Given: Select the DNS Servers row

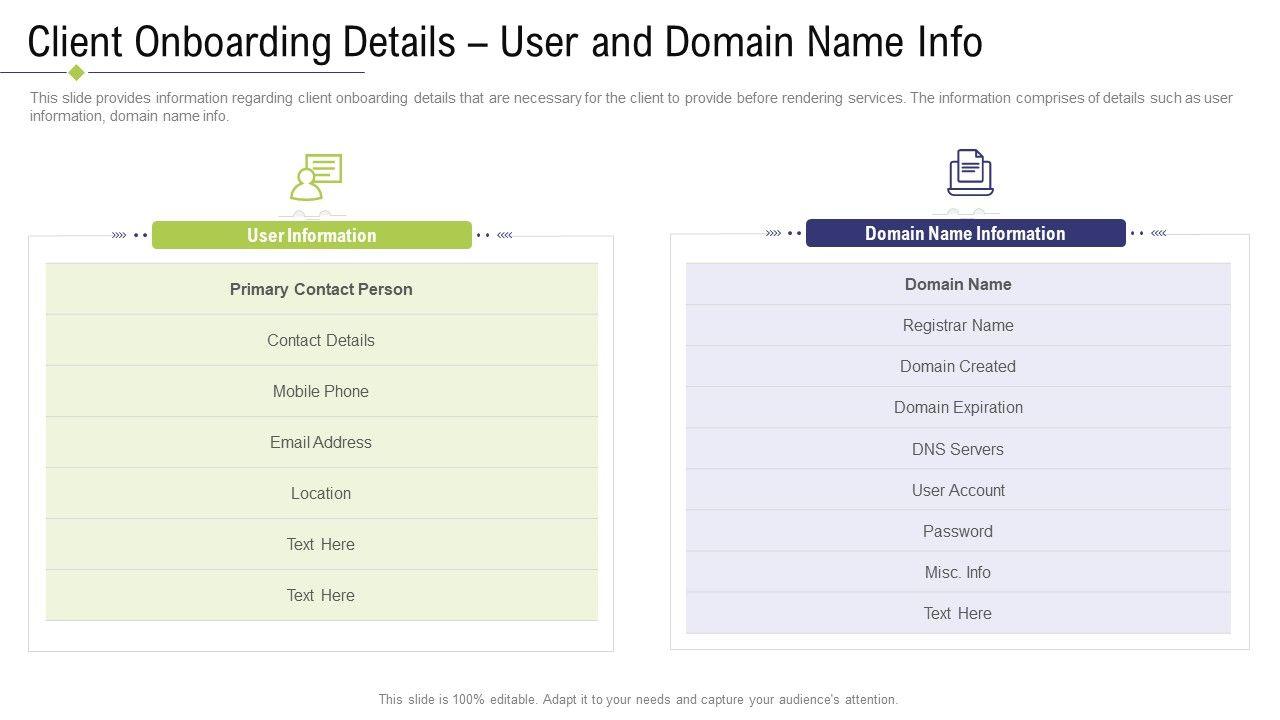Looking at the screenshot, I should 958,449.
